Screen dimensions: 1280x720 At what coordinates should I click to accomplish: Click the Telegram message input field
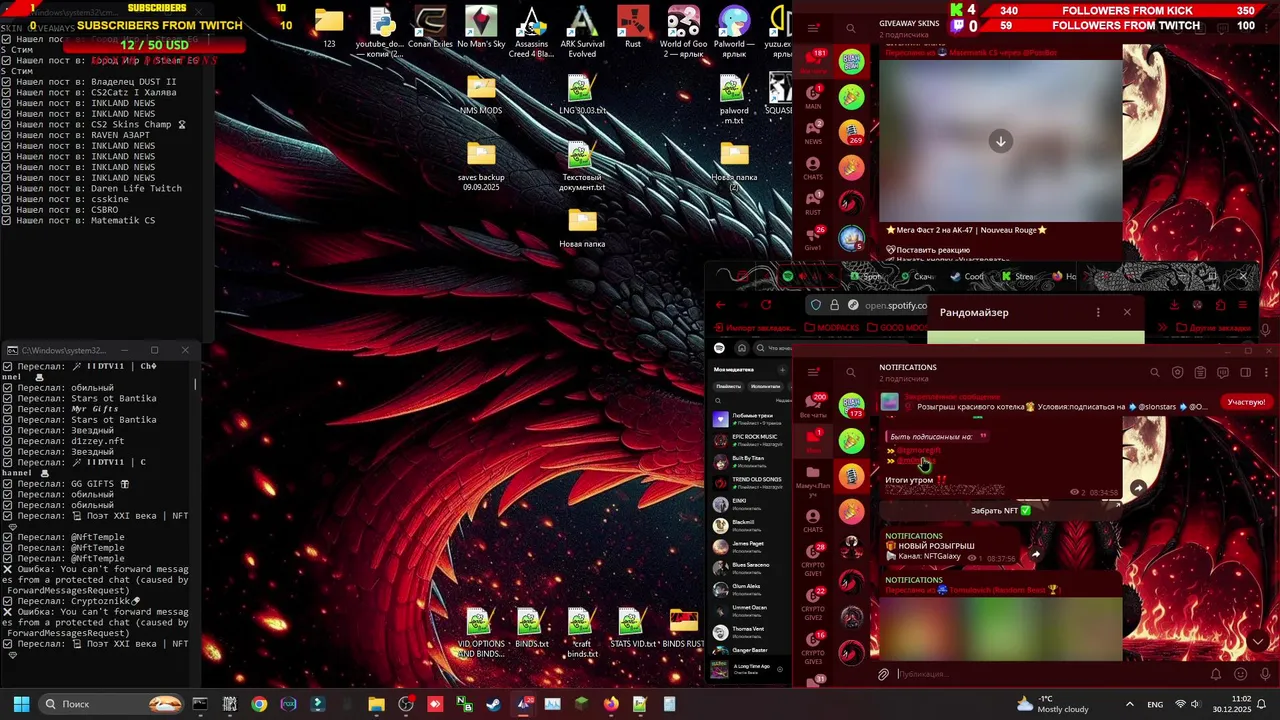1050,674
